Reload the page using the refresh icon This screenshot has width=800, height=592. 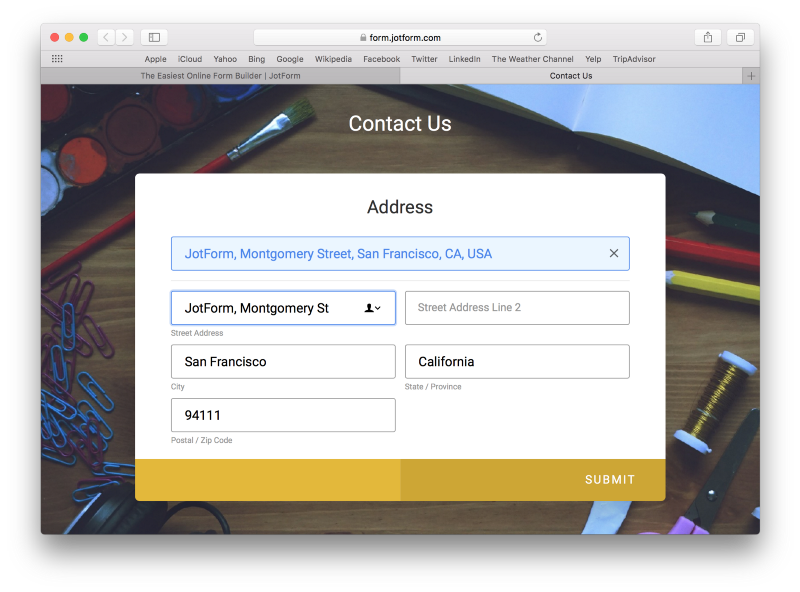click(538, 37)
